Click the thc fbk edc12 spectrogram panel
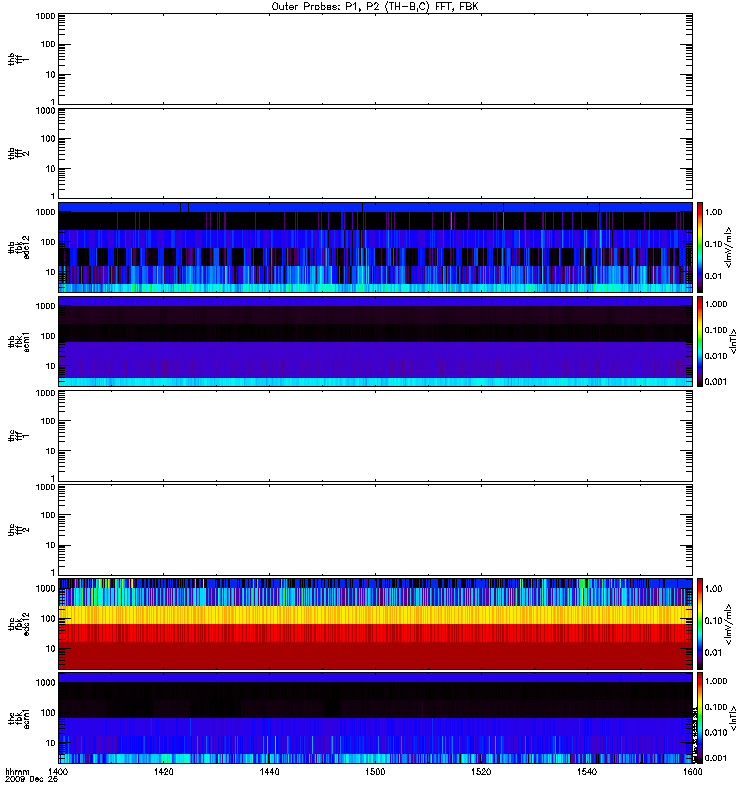The image size is (750, 800). click(x=375, y=624)
